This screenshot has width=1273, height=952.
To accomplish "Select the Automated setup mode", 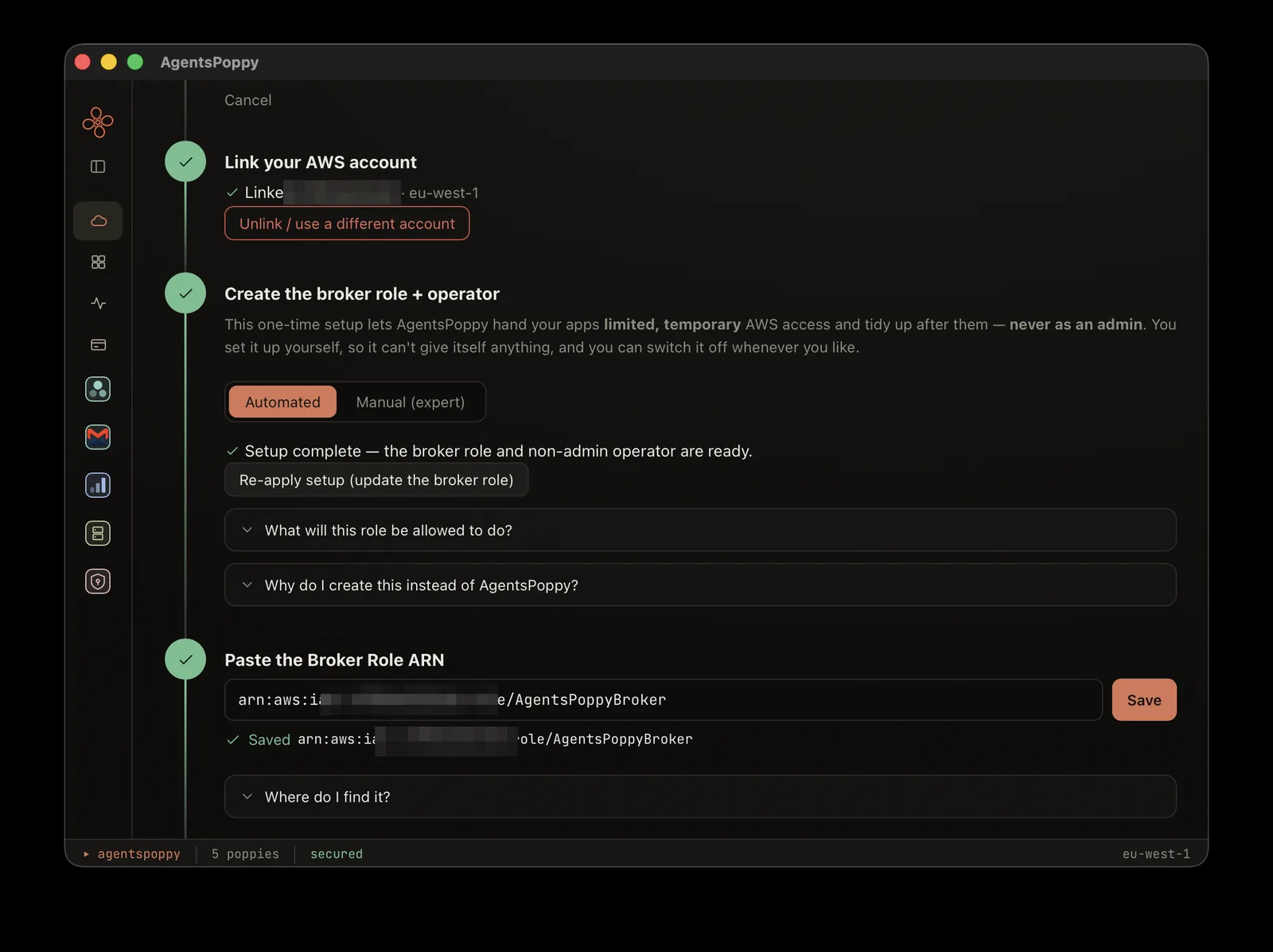I will coord(282,402).
